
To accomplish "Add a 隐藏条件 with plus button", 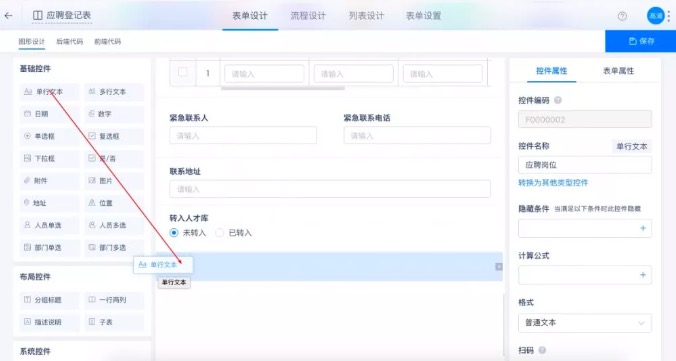I will (643, 228).
